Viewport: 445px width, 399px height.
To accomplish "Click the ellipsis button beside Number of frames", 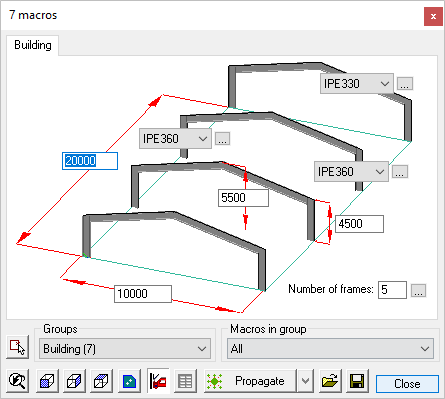I will (418, 290).
